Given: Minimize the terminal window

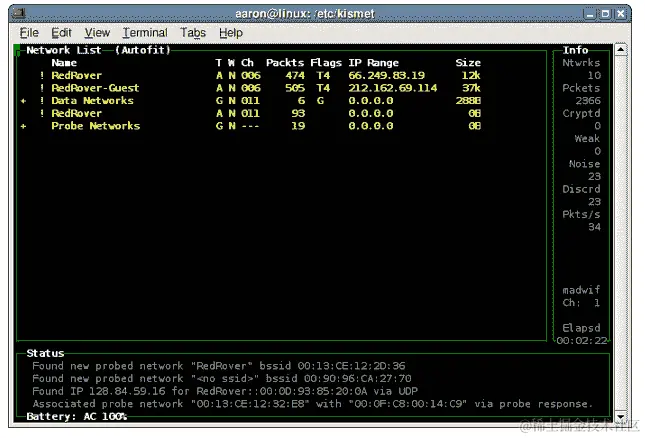Looking at the screenshot, I should (x=590, y=14).
